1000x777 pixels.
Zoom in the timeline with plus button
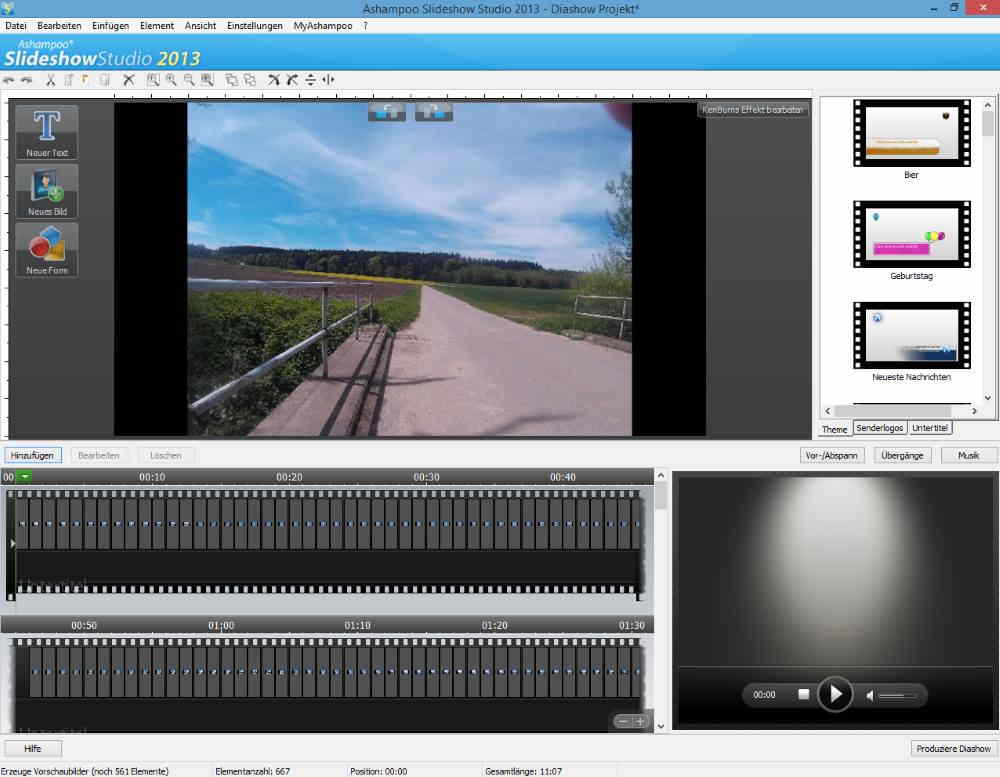pyautogui.click(x=640, y=721)
